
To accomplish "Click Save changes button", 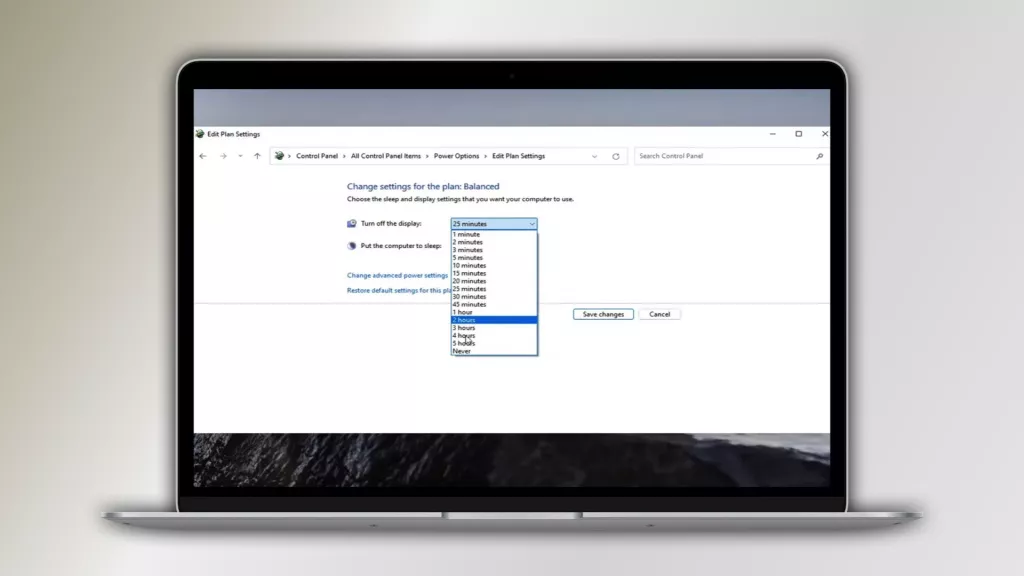I will [603, 314].
